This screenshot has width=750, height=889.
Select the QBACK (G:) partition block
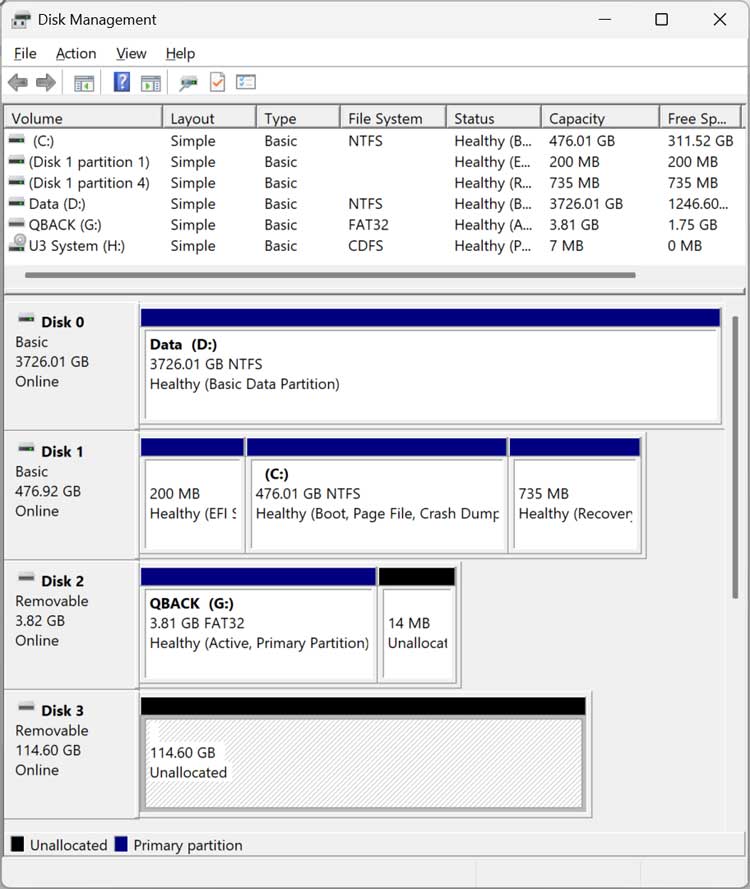259,625
